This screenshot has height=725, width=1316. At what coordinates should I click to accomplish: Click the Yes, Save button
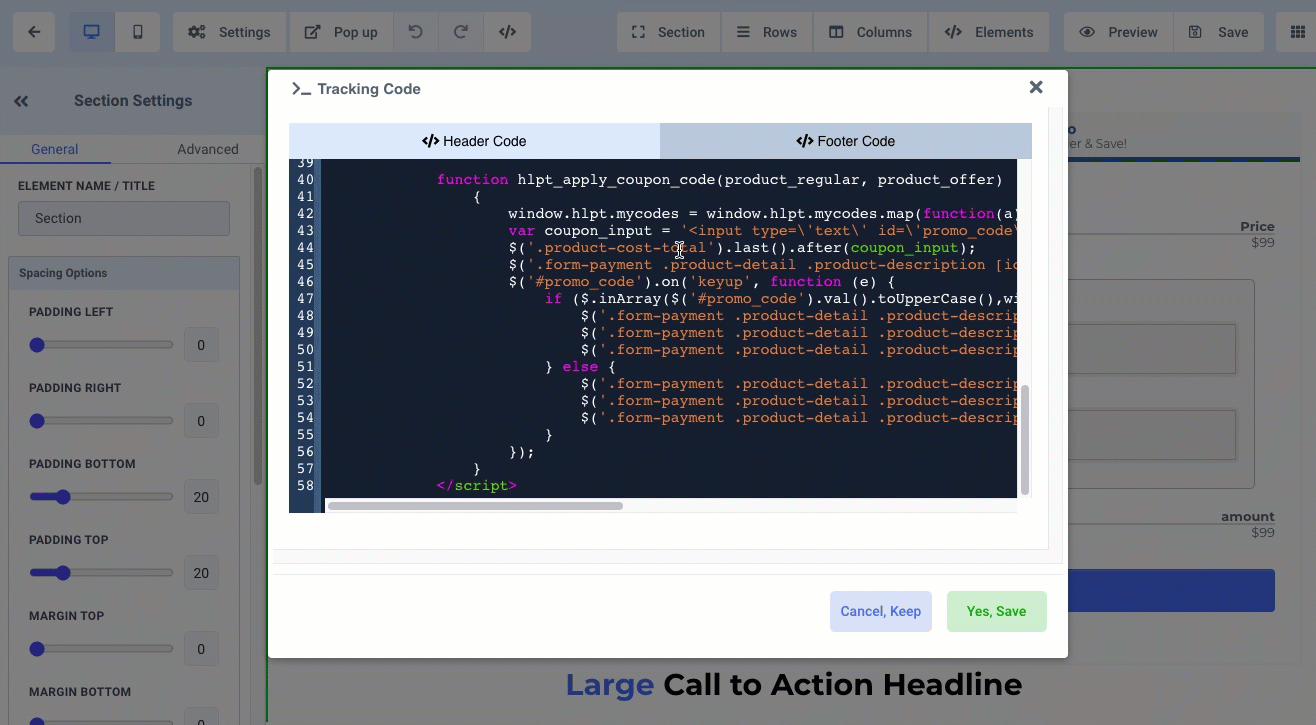pos(996,611)
